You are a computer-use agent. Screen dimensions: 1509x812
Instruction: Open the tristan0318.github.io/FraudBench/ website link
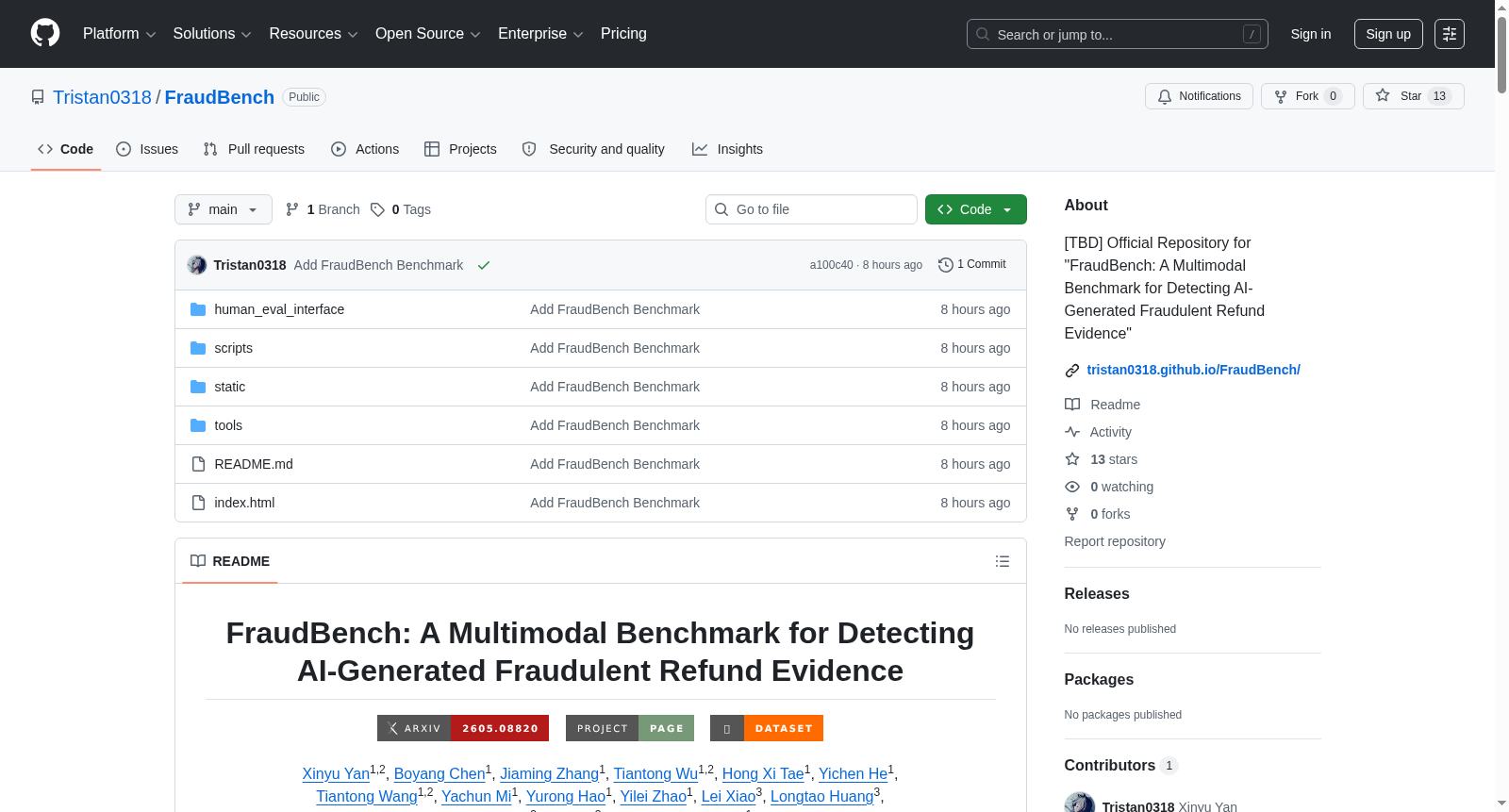[1193, 370]
